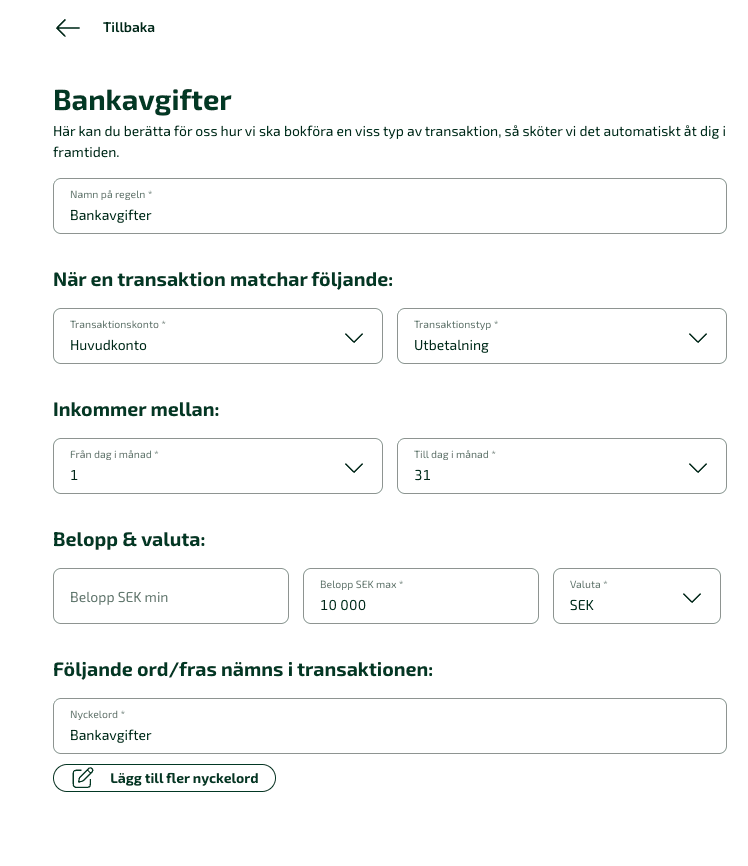This screenshot has height=866, width=748.
Task: Click Lägg till fler nyckelord button
Action: coord(164,778)
